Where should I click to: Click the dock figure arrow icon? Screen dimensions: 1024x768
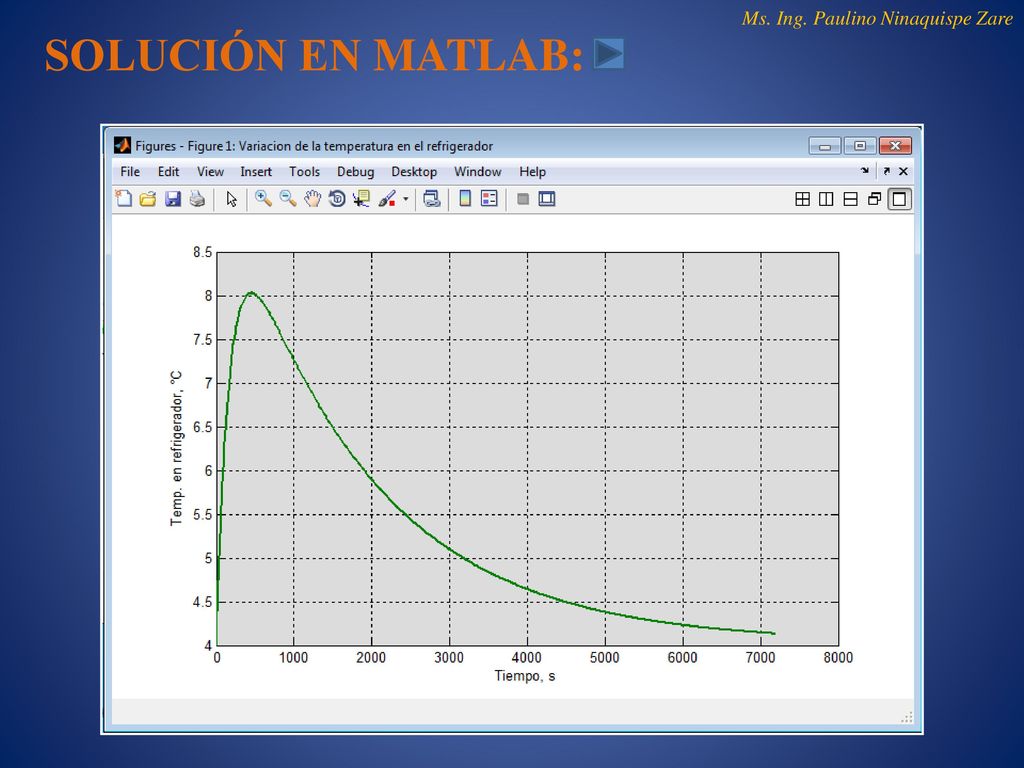coord(865,171)
